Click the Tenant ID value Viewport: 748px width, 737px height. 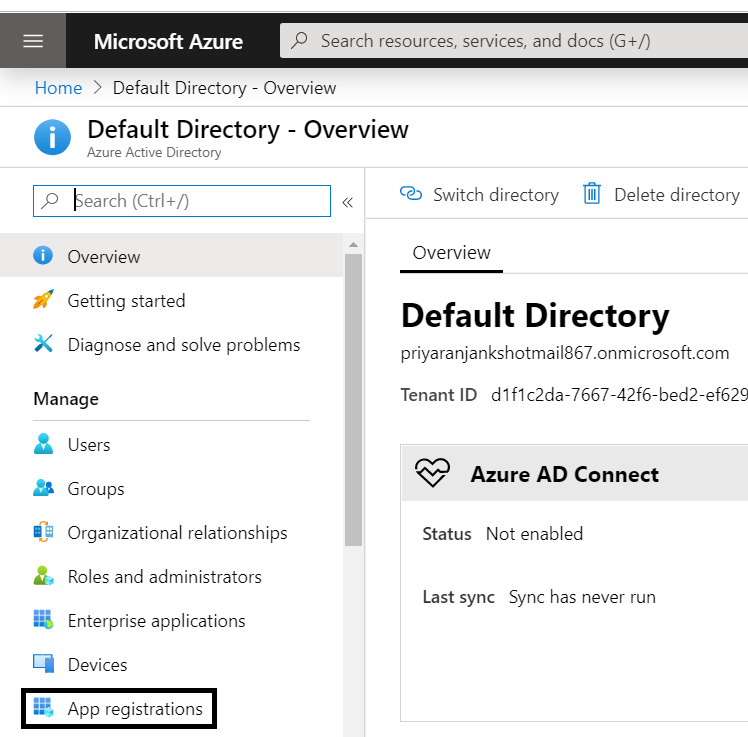pos(619,395)
